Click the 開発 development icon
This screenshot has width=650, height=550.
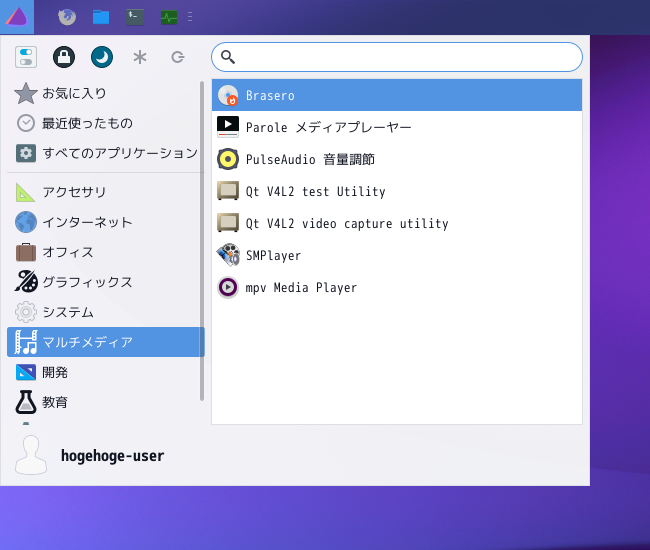tap(26, 372)
